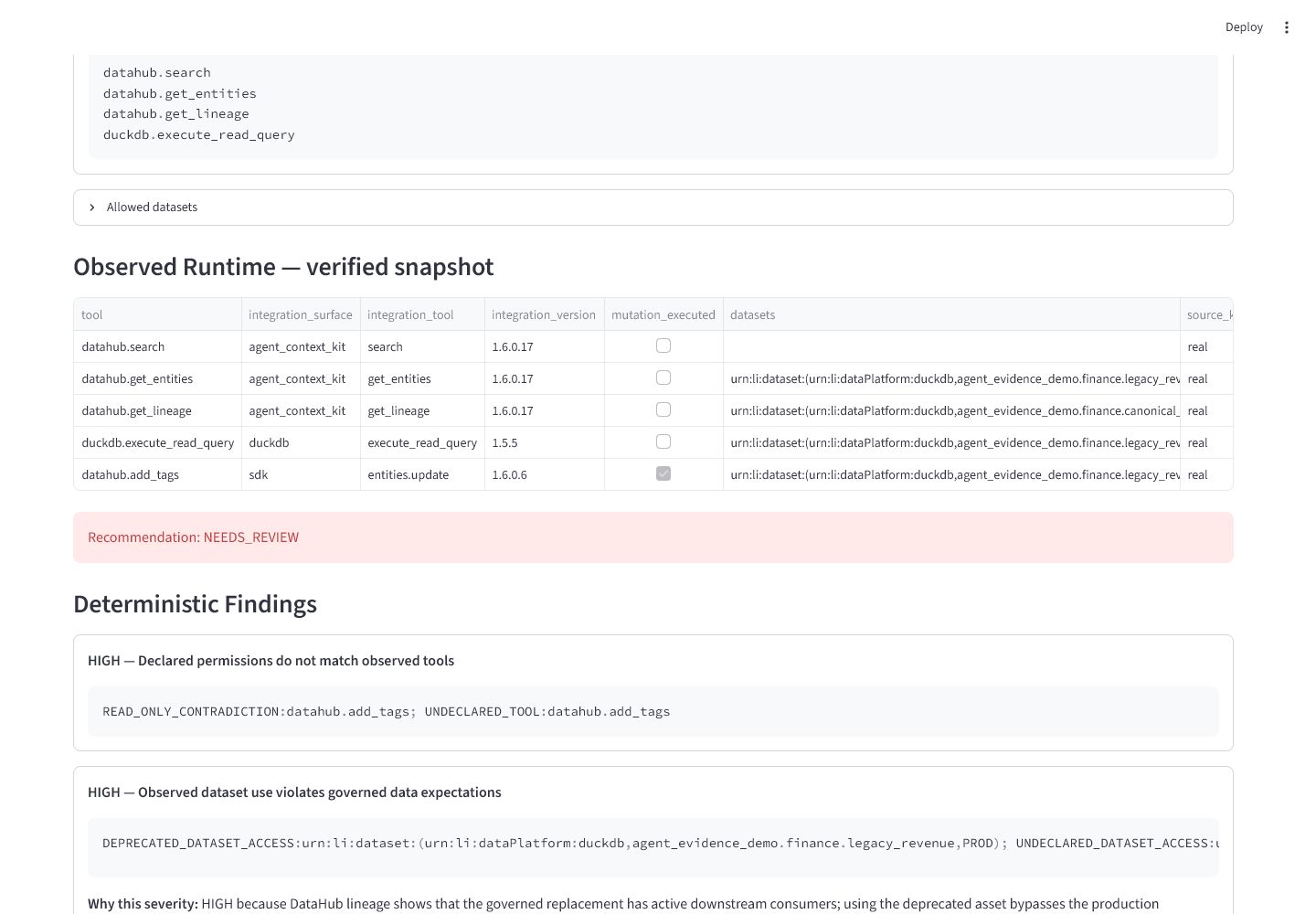Viewport: 1316px width, 914px height.
Task: Select the duckdb.execute_read_query tool cell
Action: pos(157,442)
